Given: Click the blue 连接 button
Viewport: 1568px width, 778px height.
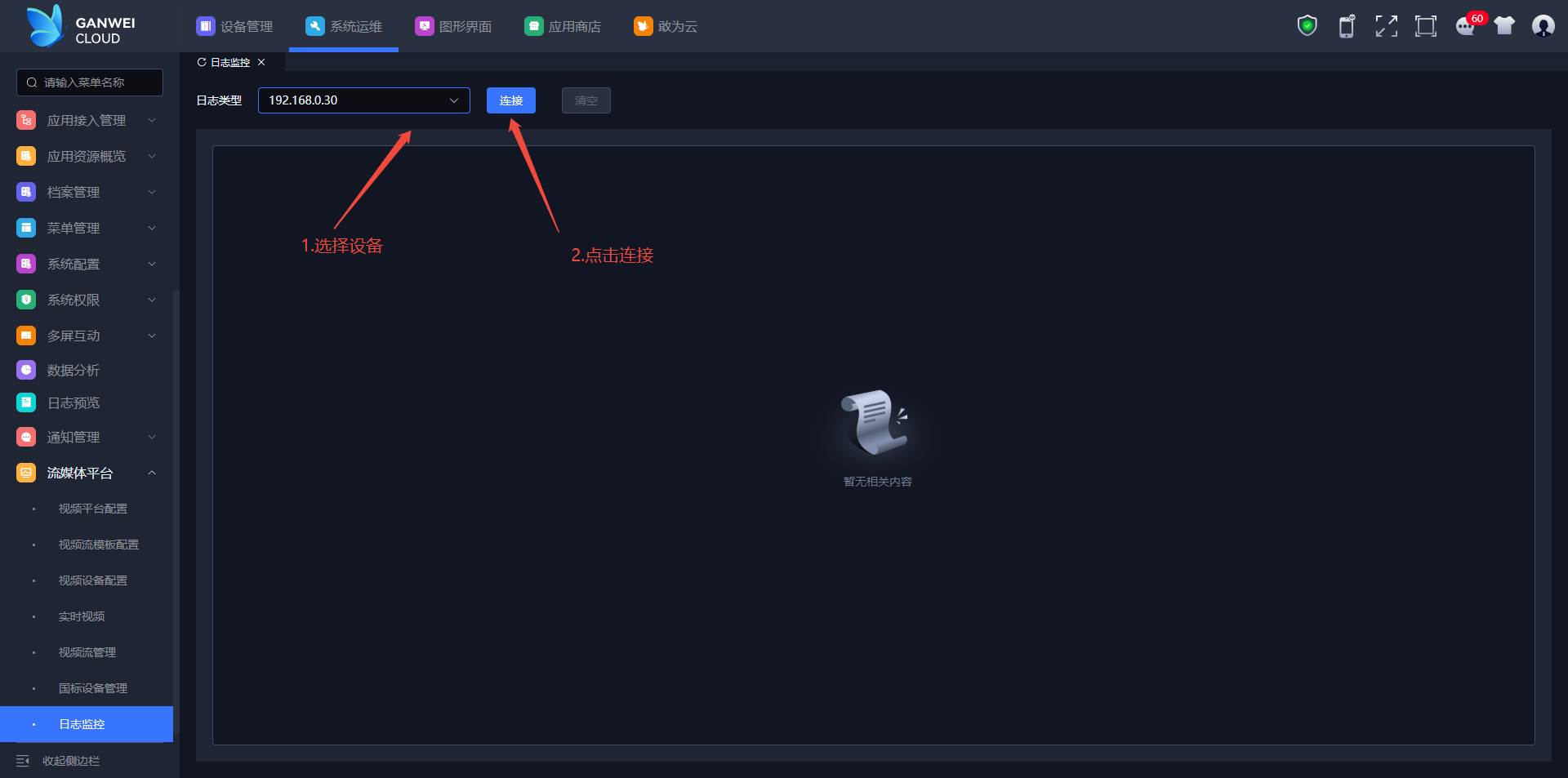Looking at the screenshot, I should tap(511, 100).
